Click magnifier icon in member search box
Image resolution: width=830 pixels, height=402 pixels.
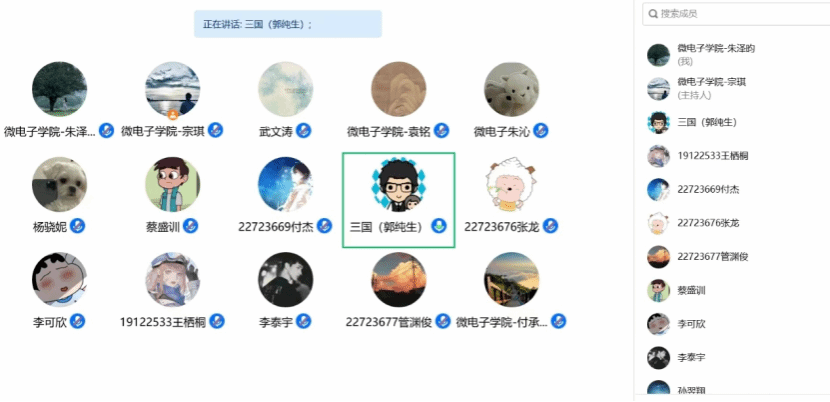[653, 14]
